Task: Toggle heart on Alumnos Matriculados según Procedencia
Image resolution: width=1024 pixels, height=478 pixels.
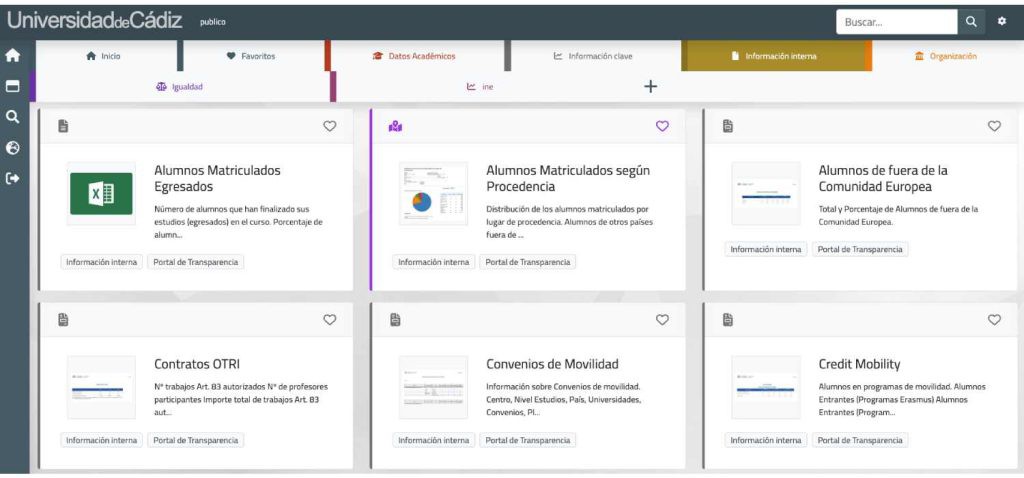Action: point(662,126)
